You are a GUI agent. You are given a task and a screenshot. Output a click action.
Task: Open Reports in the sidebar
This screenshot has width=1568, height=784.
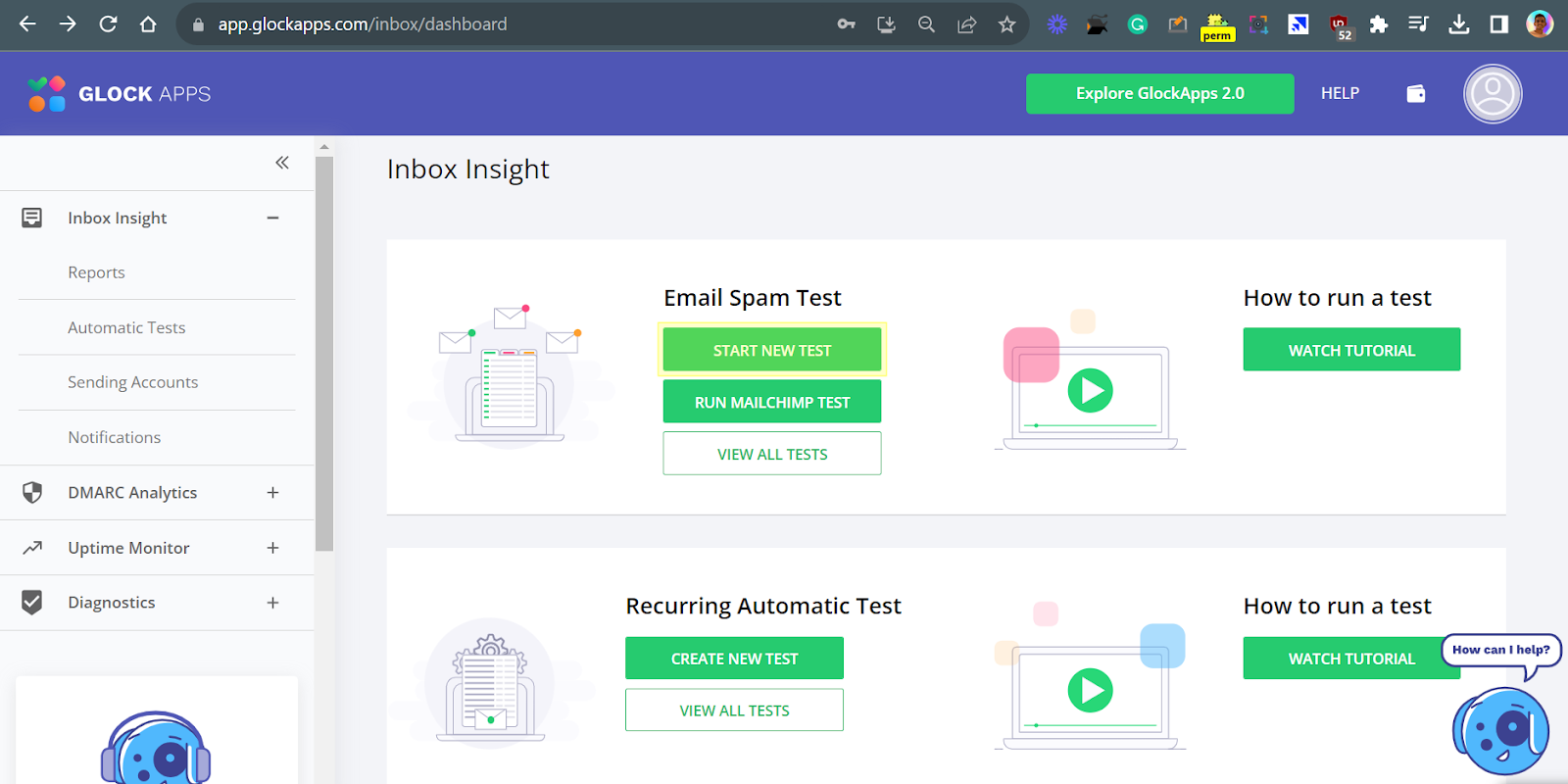click(96, 272)
